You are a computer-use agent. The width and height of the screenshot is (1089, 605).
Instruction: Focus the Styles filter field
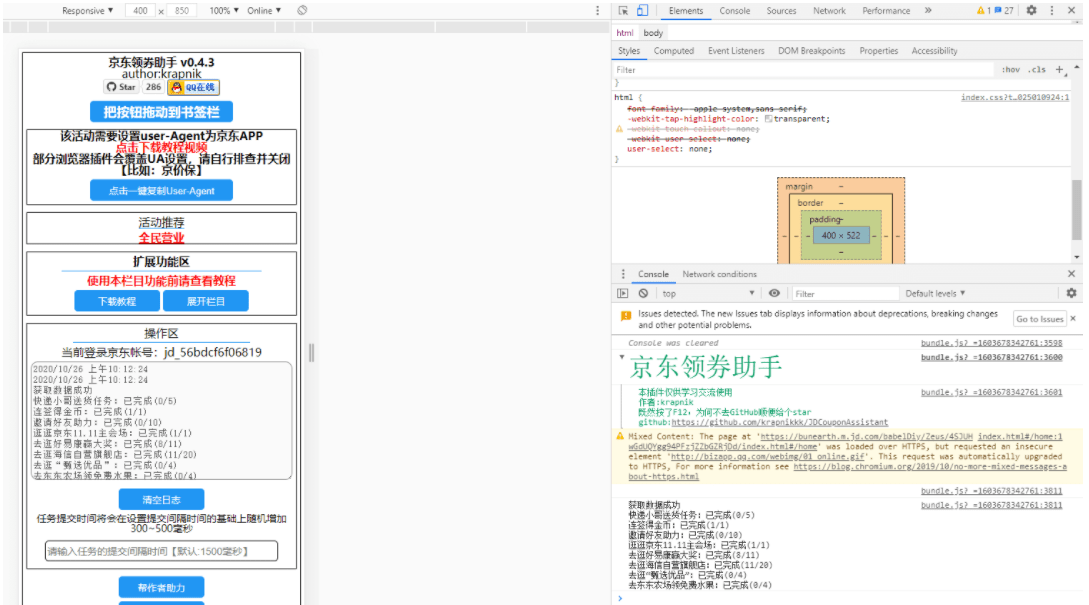point(803,69)
